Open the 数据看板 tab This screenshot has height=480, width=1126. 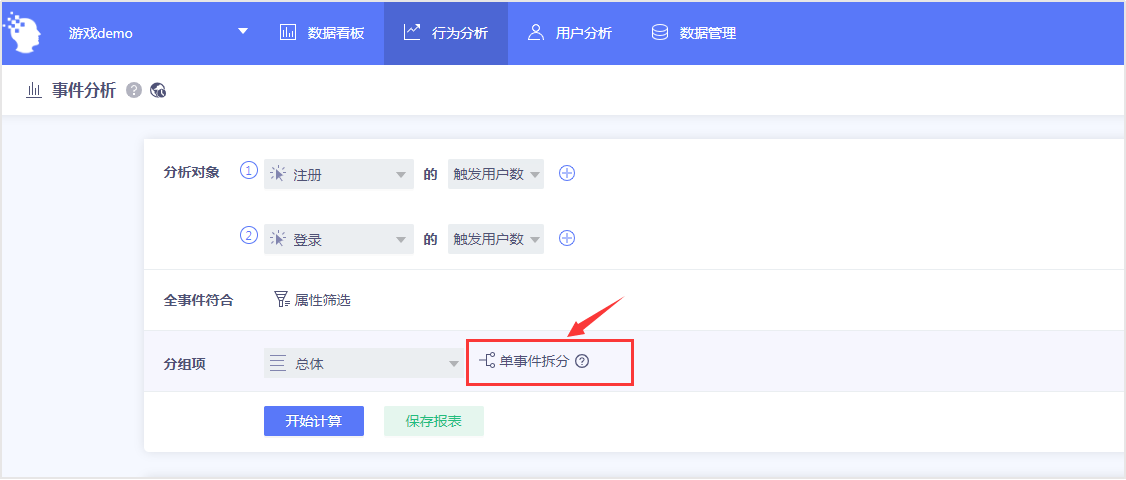click(x=322, y=33)
